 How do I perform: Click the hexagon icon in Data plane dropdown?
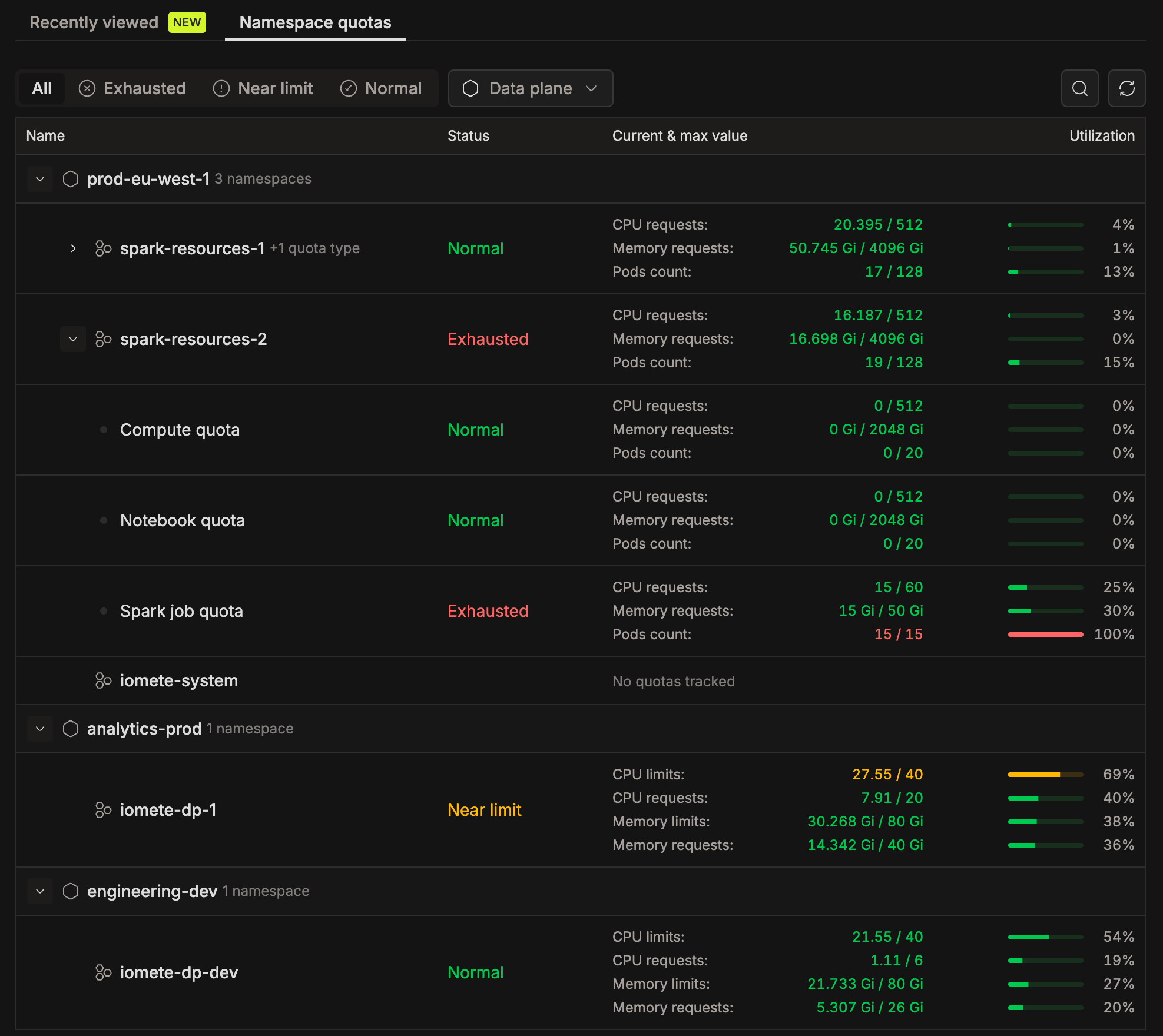tap(470, 88)
